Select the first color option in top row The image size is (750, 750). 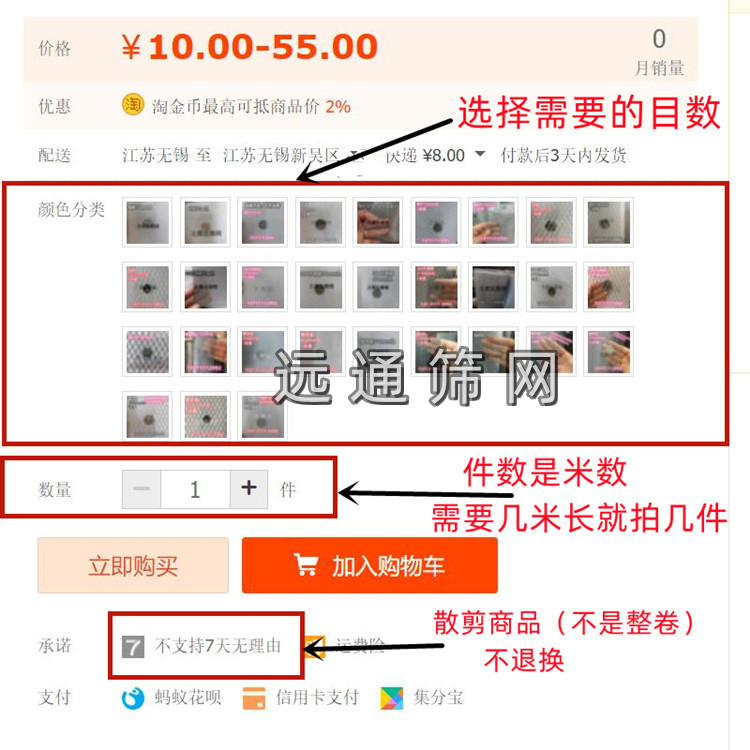point(147,222)
